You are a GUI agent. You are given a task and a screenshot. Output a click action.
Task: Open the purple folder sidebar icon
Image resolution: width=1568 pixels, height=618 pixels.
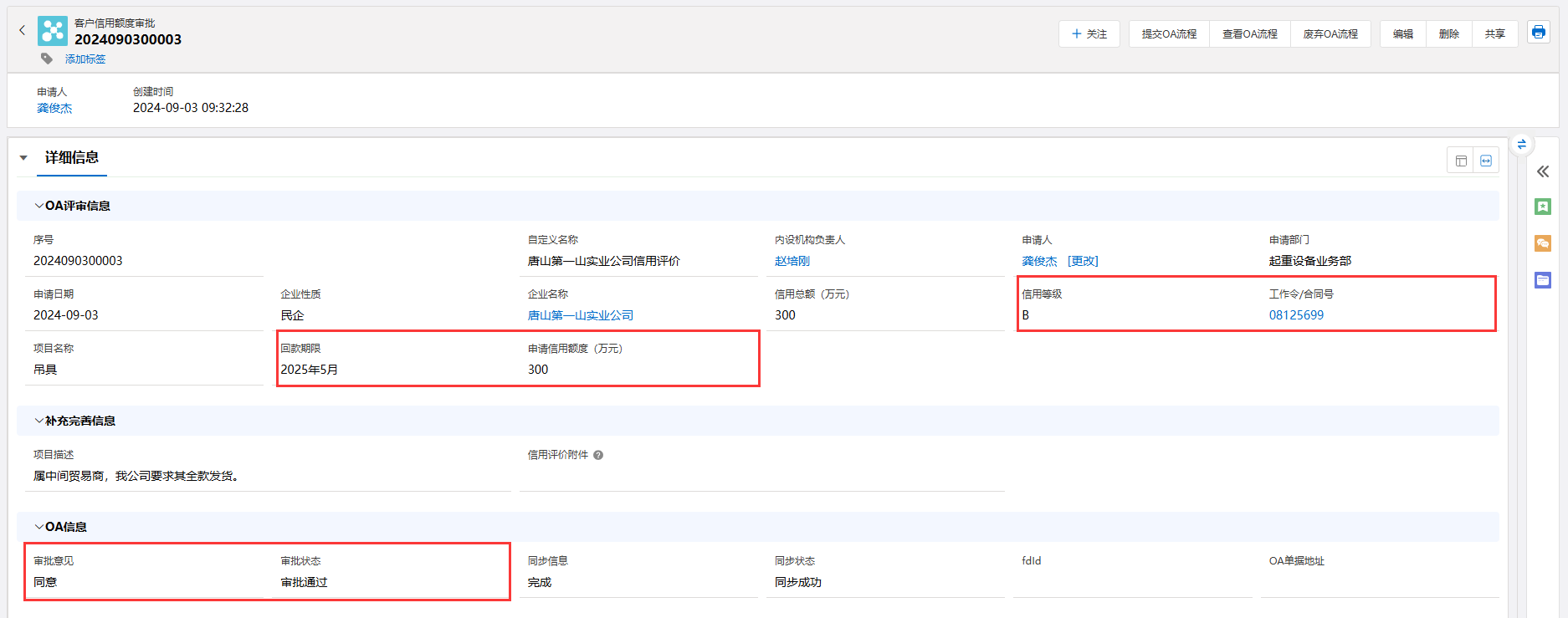1543,280
